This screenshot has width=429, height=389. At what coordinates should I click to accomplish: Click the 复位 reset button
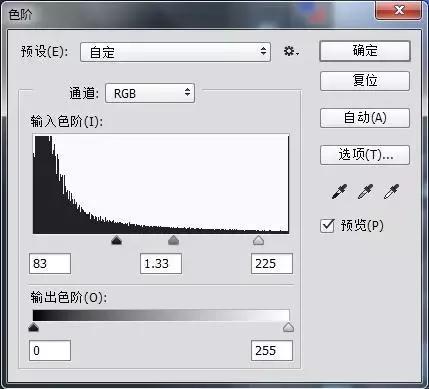click(365, 81)
